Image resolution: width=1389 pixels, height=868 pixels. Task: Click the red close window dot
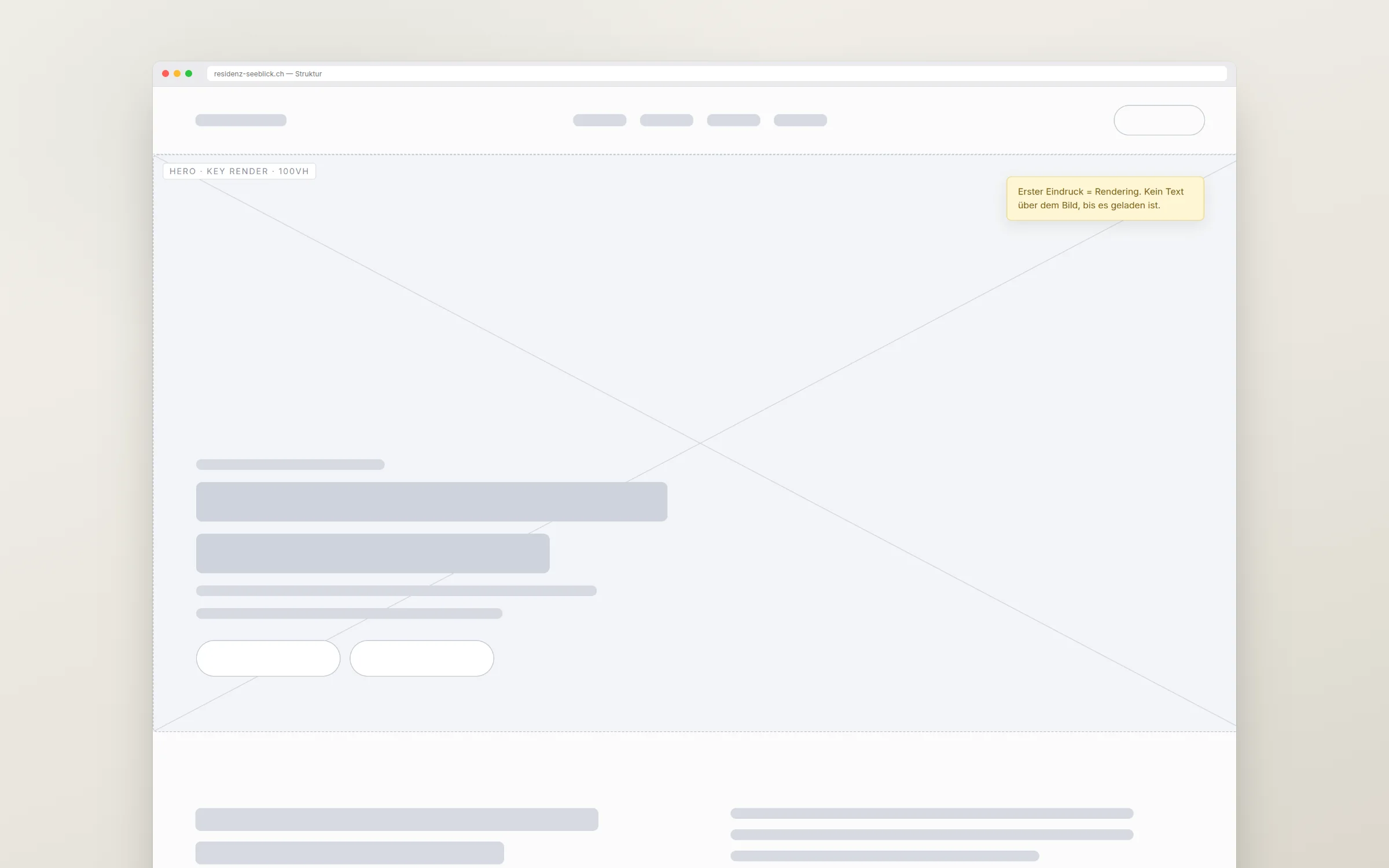coord(166,73)
